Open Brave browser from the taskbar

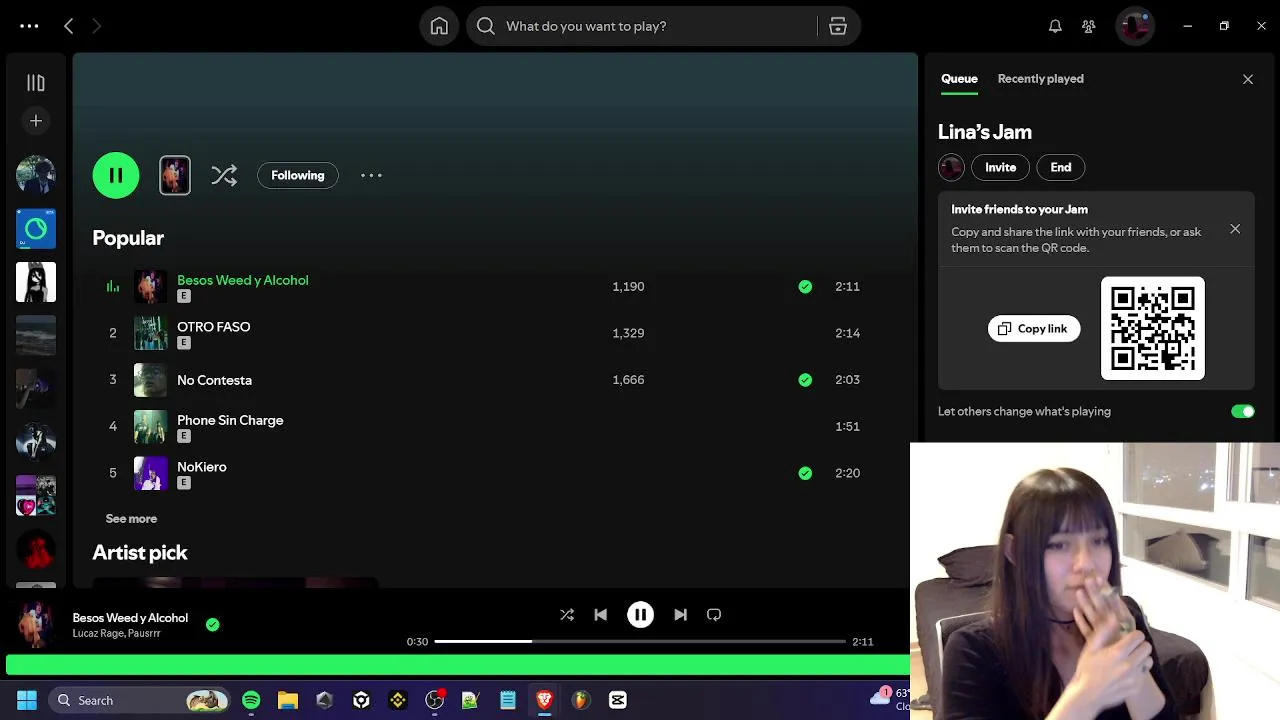click(x=544, y=700)
